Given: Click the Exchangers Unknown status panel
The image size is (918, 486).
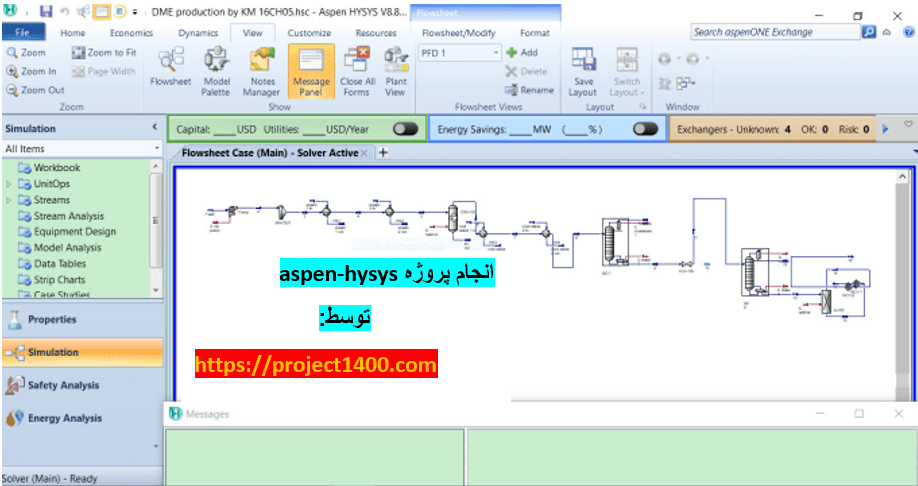Looking at the screenshot, I should pyautogui.click(x=772, y=129).
